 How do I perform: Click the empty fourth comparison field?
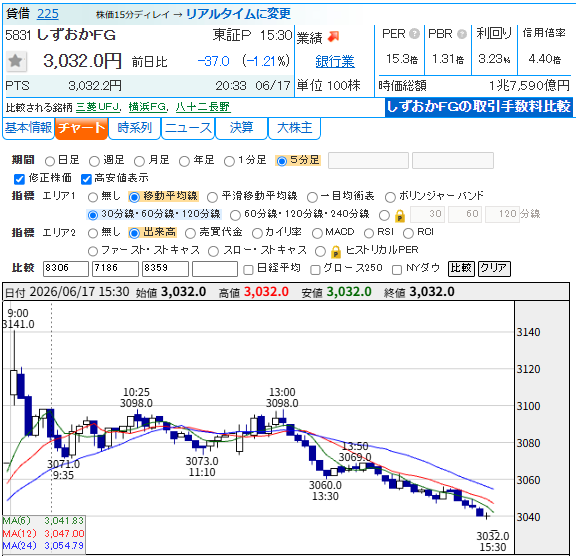(x=215, y=268)
